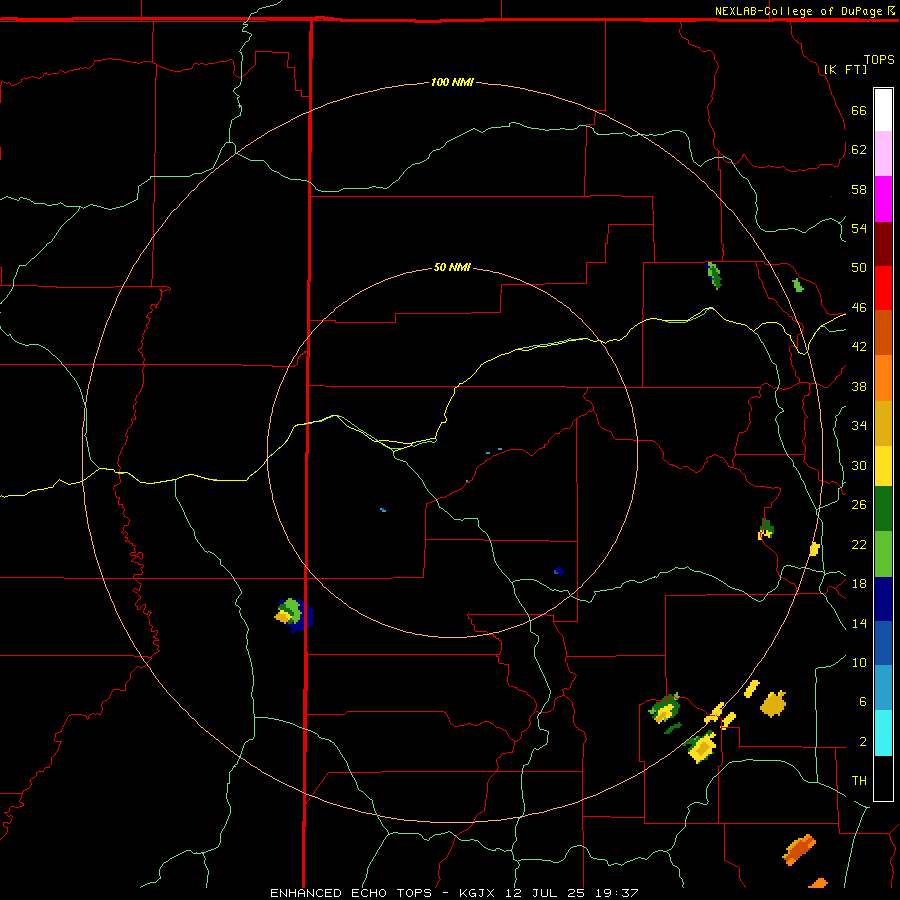The height and width of the screenshot is (900, 900).
Task: Click the legend value 42
Action: pyautogui.click(x=859, y=347)
